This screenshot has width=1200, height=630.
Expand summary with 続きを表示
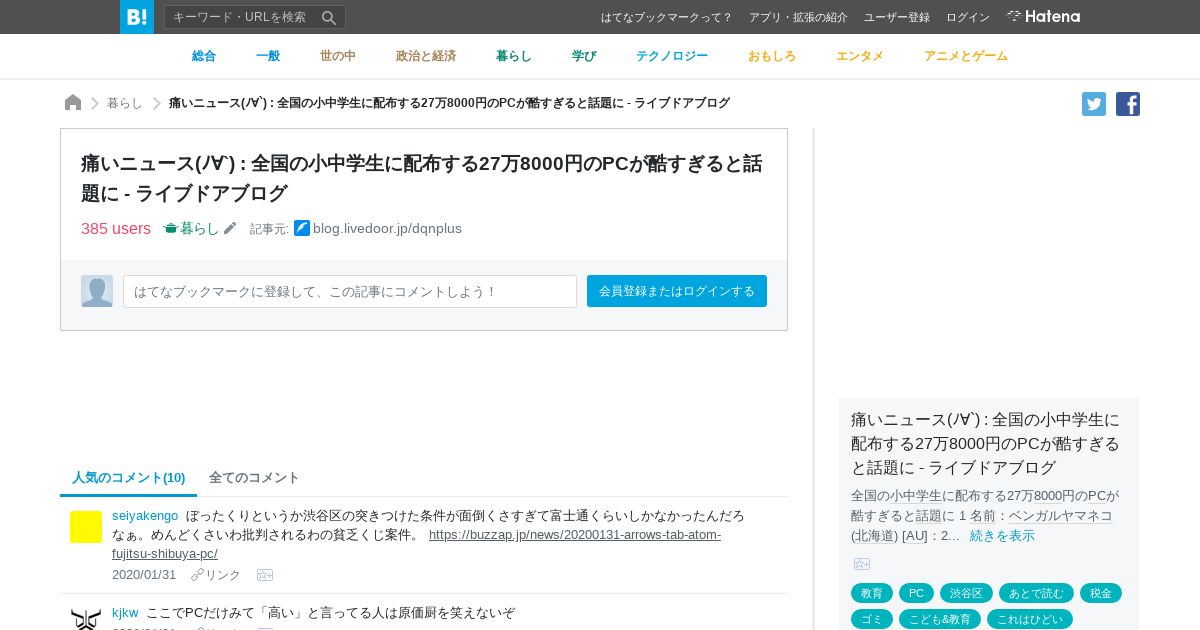coord(1002,536)
